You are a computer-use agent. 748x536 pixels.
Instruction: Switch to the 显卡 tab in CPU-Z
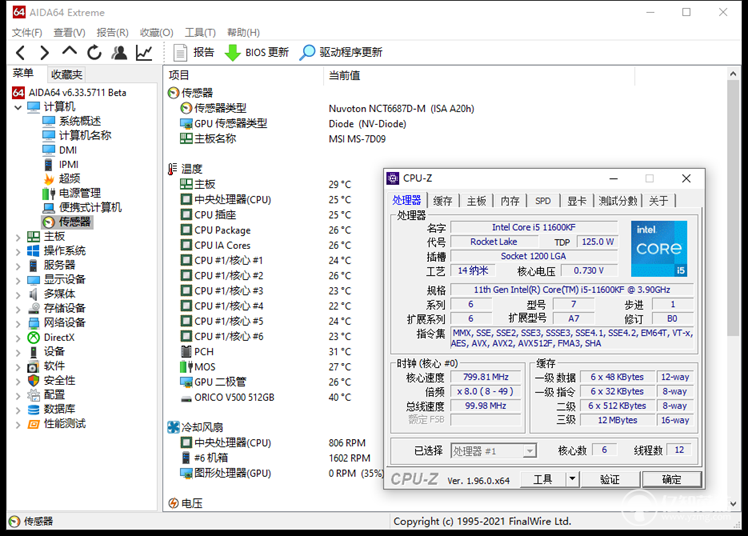(x=576, y=201)
